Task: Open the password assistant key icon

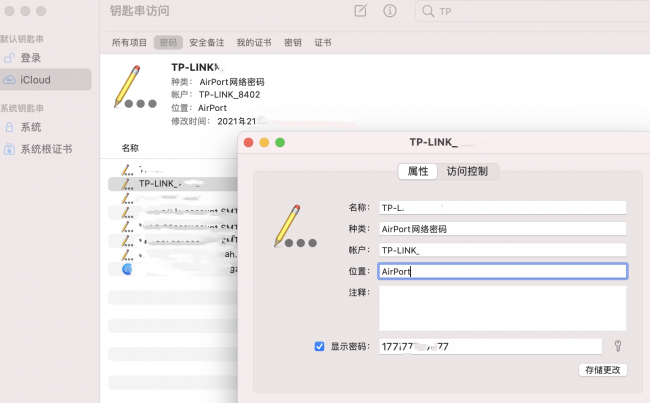Action: coord(618,346)
